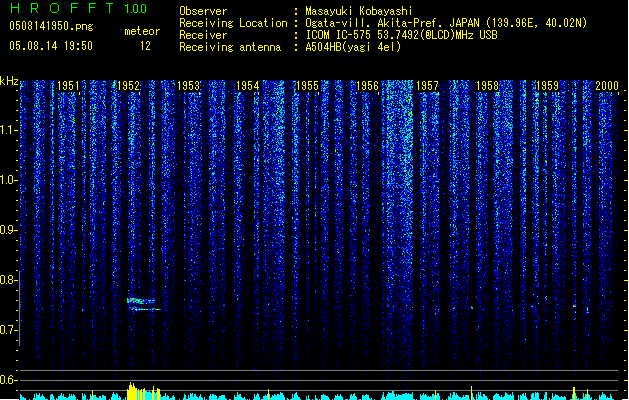Image resolution: width=629 pixels, height=400 pixels.
Task: Click the 1.1 kHz axis label
Action: [8, 130]
